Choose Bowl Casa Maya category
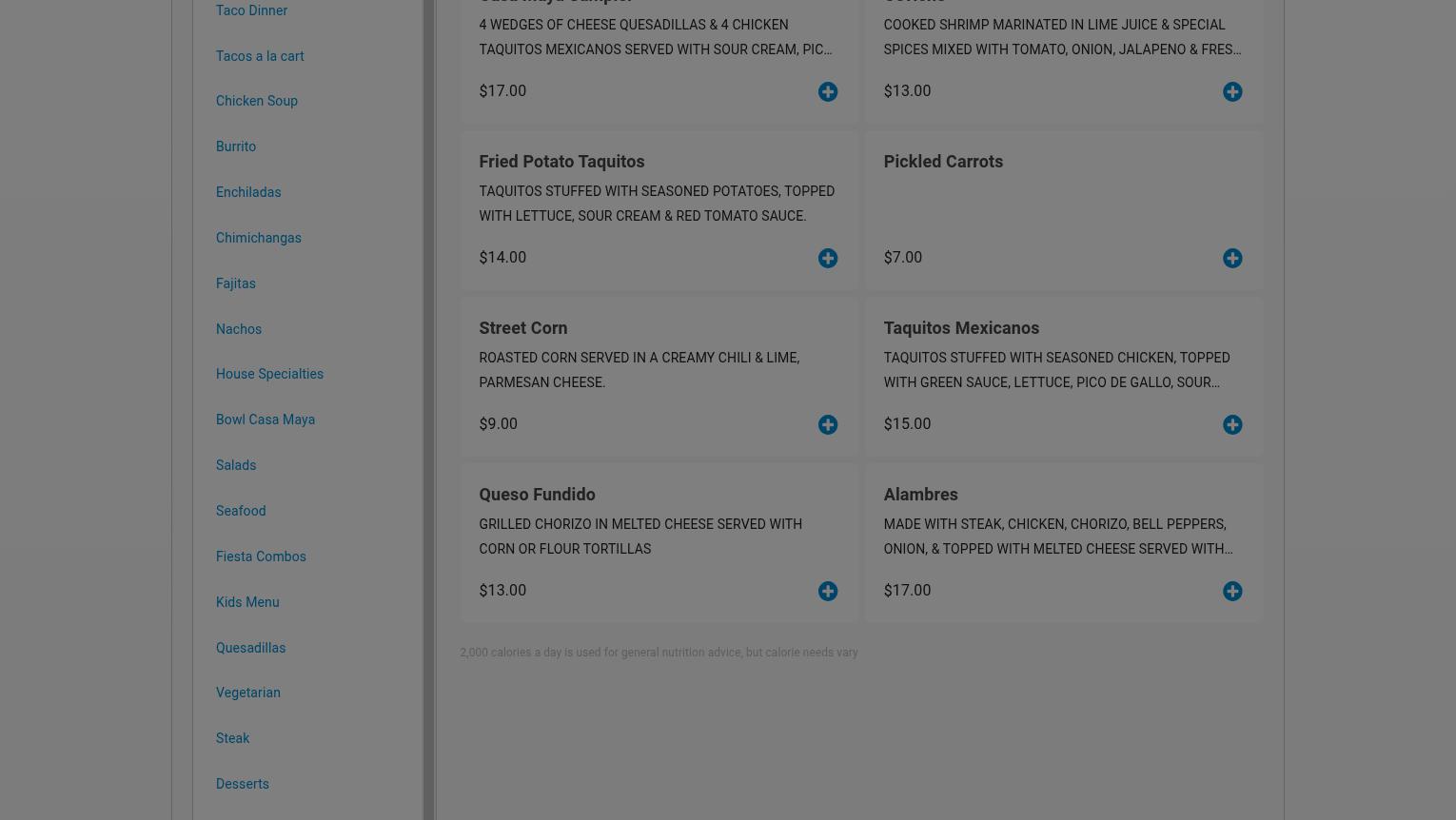The image size is (1456, 820). [x=266, y=420]
